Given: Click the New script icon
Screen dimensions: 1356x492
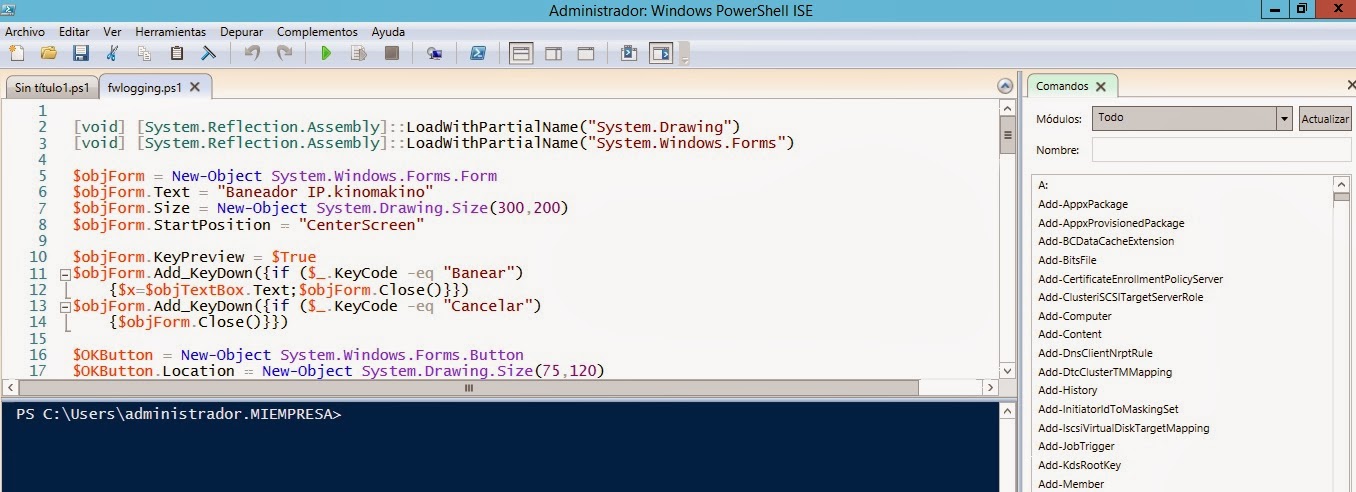Looking at the screenshot, I should click(16, 53).
